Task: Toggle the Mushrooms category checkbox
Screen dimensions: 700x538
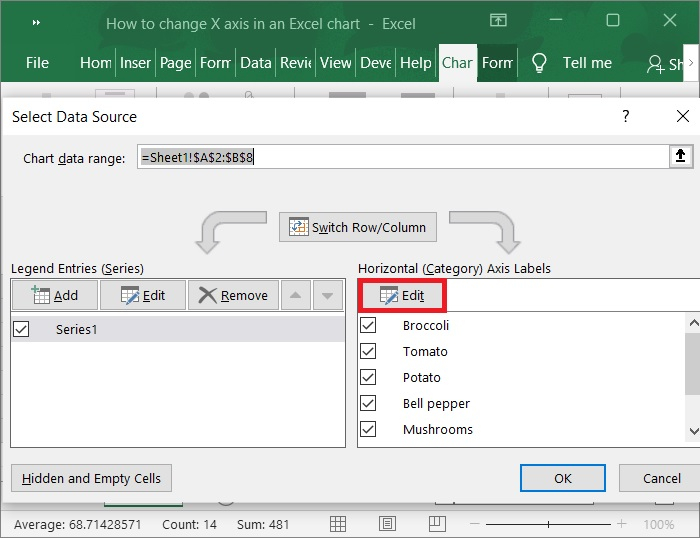Action: click(x=368, y=429)
